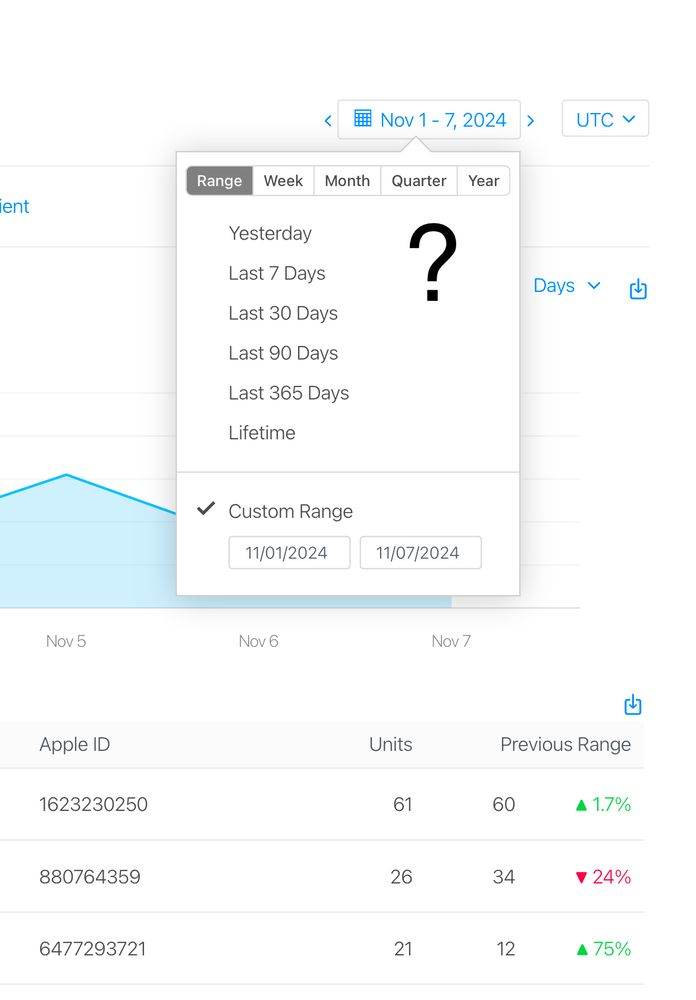Switch to the Quarter tab
The image size is (696, 1000).
[418, 181]
